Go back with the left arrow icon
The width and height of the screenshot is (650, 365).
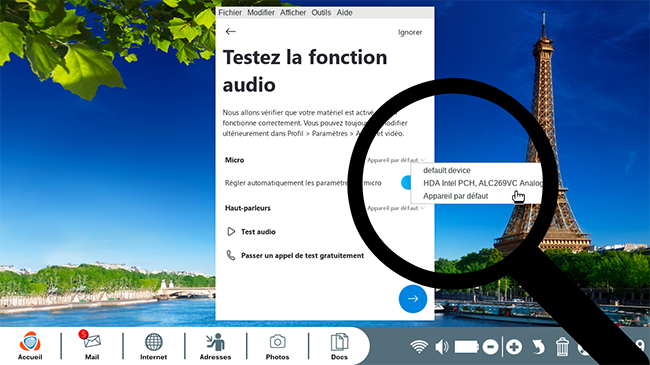click(x=230, y=32)
